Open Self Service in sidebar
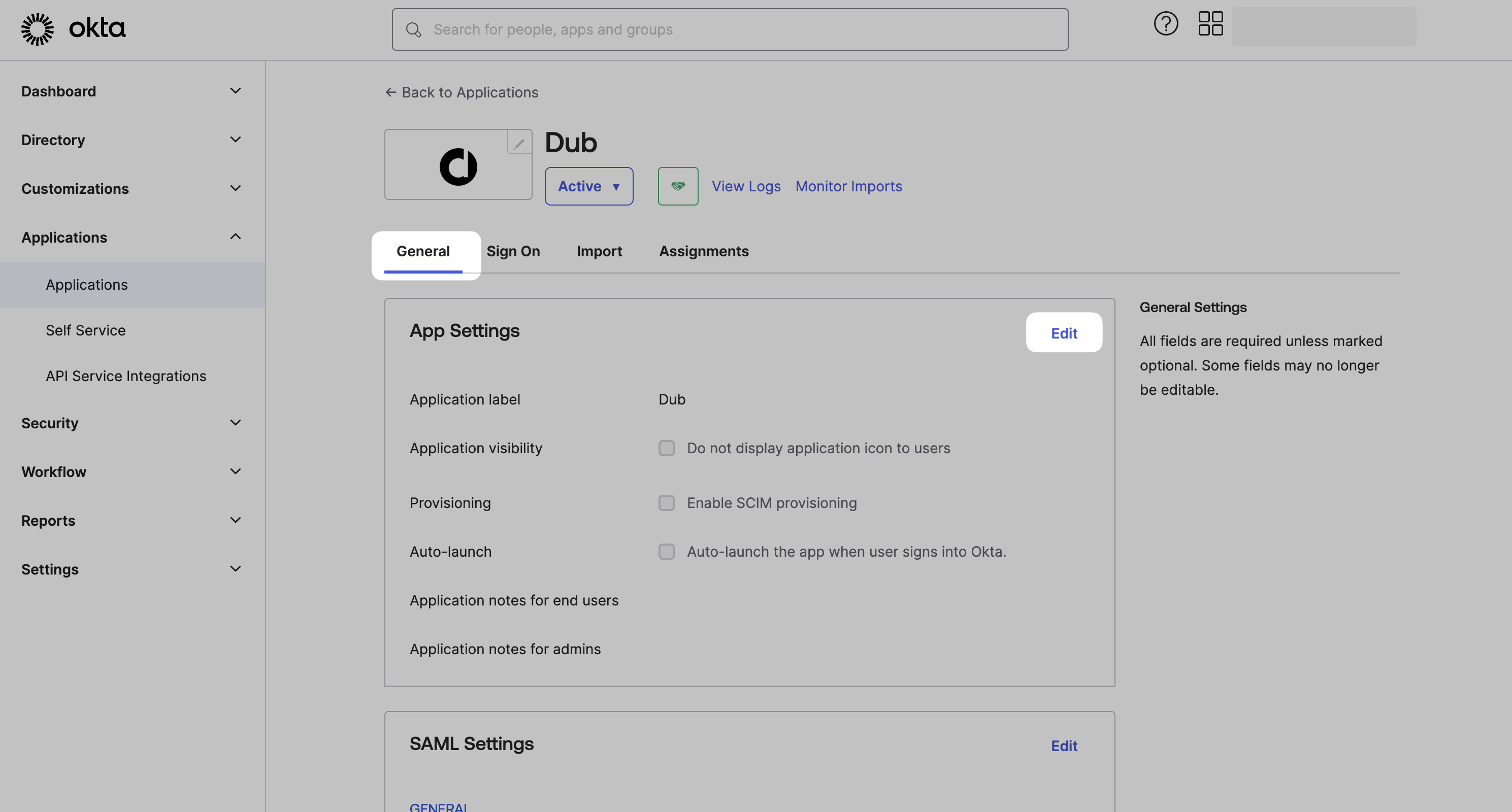1512x812 pixels. 132,330
